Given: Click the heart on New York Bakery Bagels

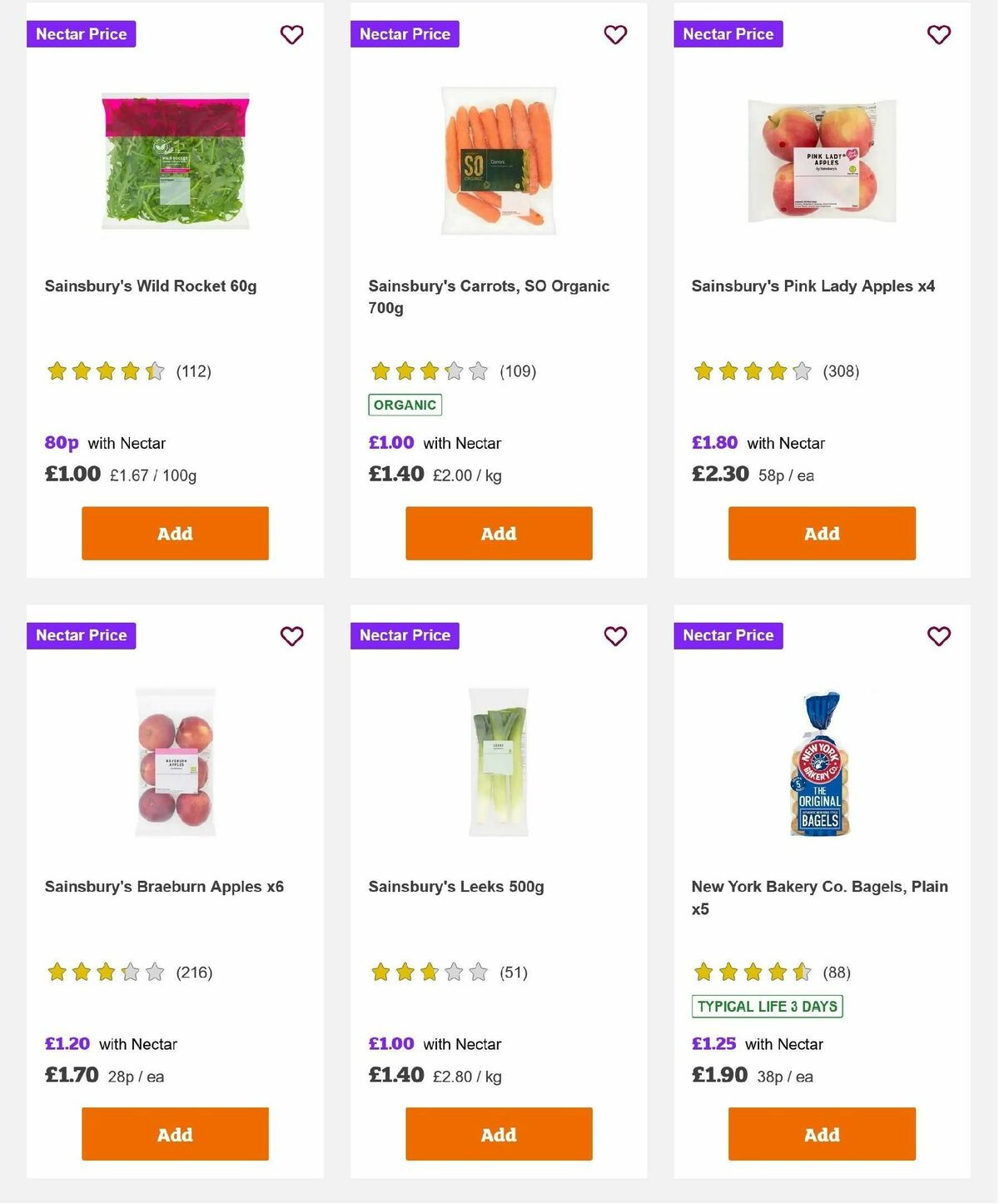Looking at the screenshot, I should point(938,635).
